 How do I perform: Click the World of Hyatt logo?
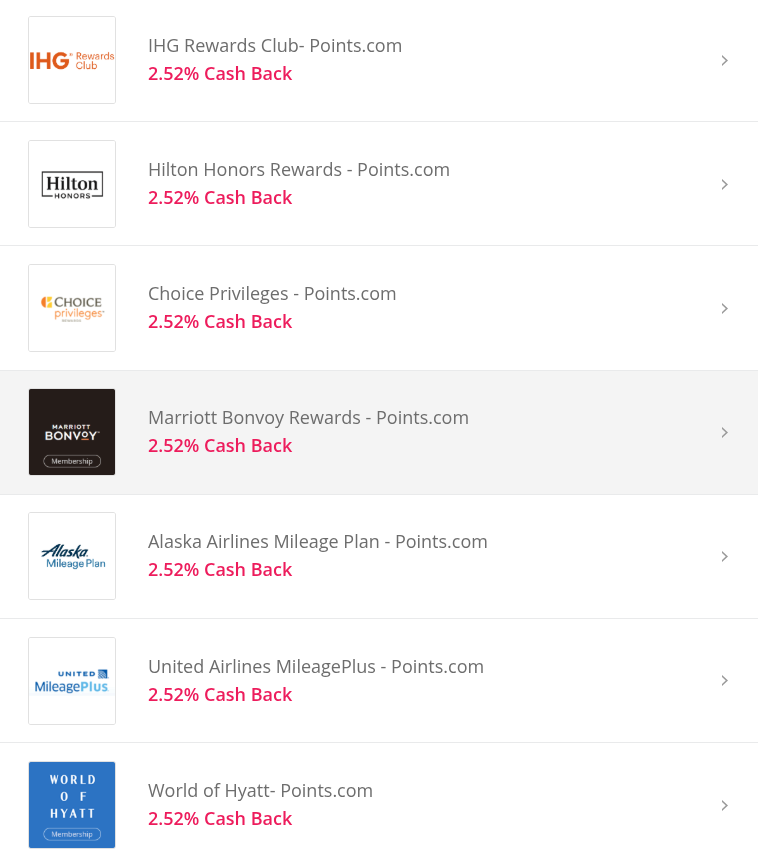(72, 804)
